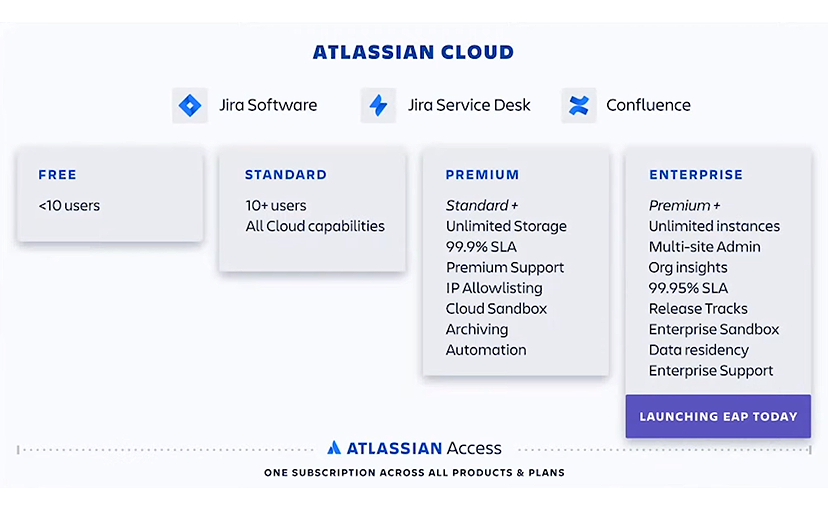Click "Enterprise Sandbox" feature
This screenshot has height=510, width=828.
[x=714, y=329]
